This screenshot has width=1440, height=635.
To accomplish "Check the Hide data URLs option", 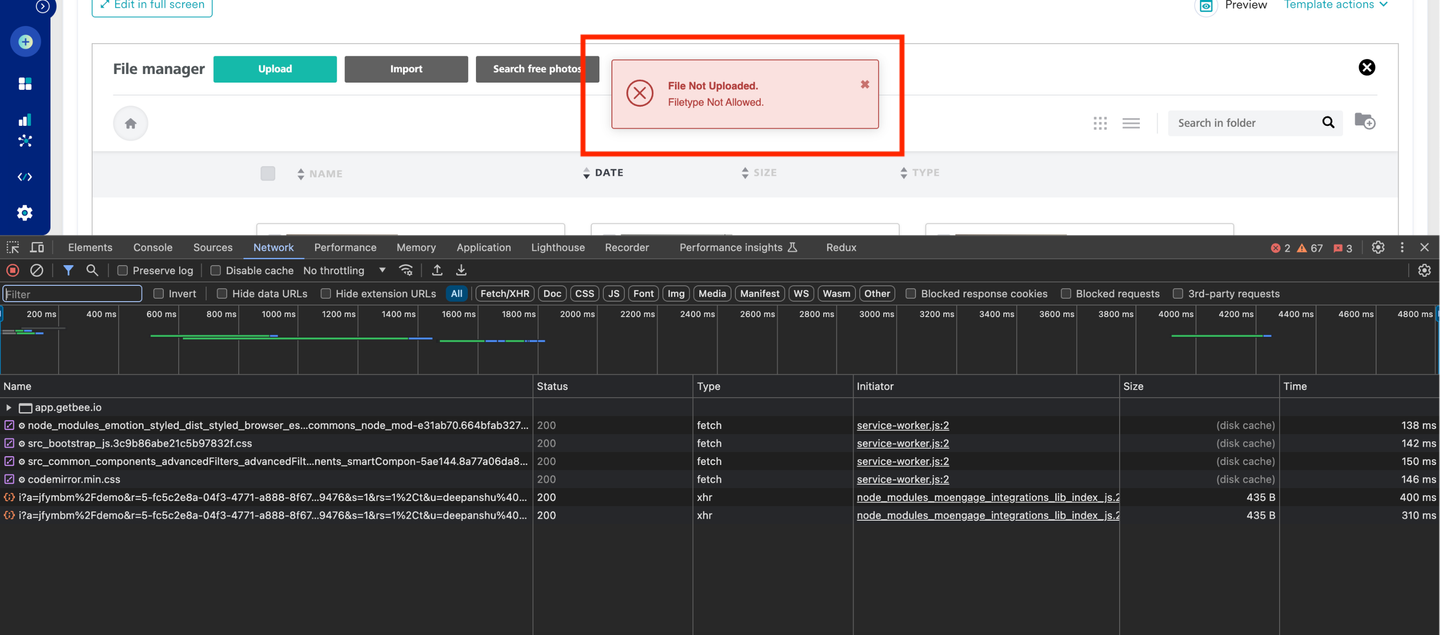I will (x=222, y=294).
